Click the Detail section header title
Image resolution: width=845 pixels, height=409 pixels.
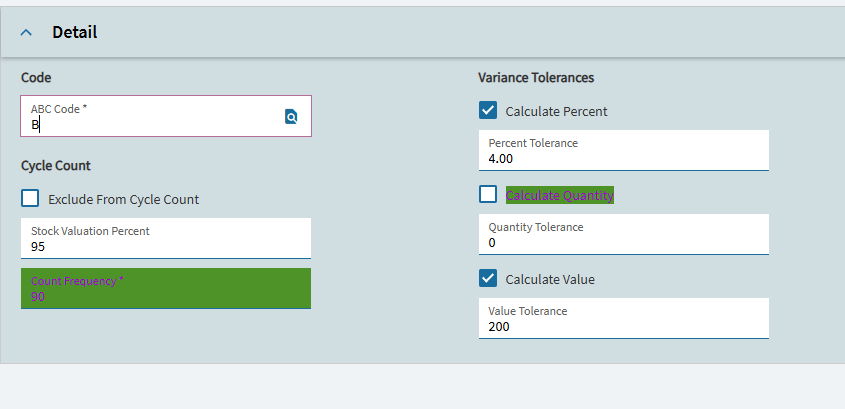pyautogui.click(x=75, y=32)
